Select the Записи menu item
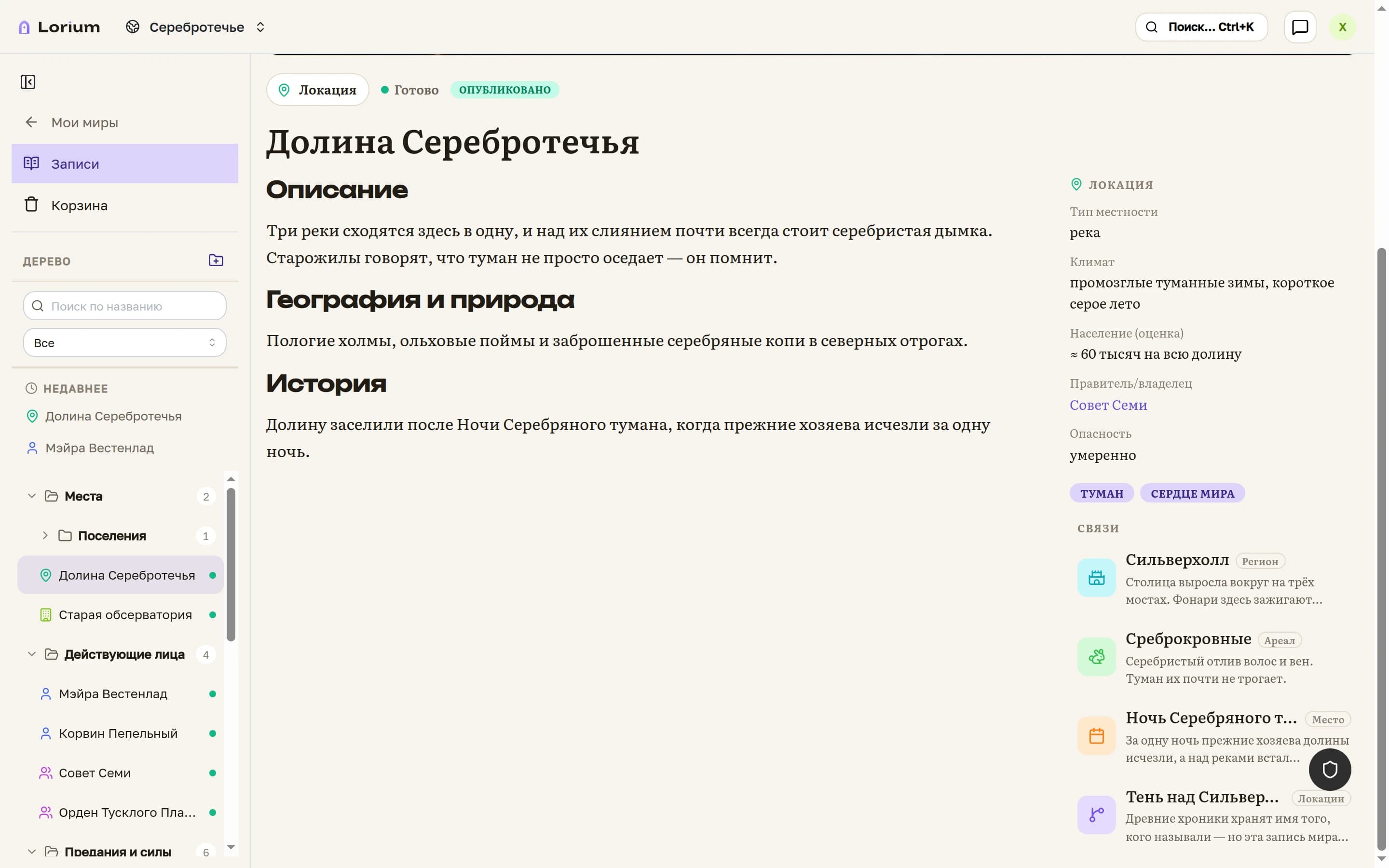The width and height of the screenshot is (1389, 868). point(124,163)
